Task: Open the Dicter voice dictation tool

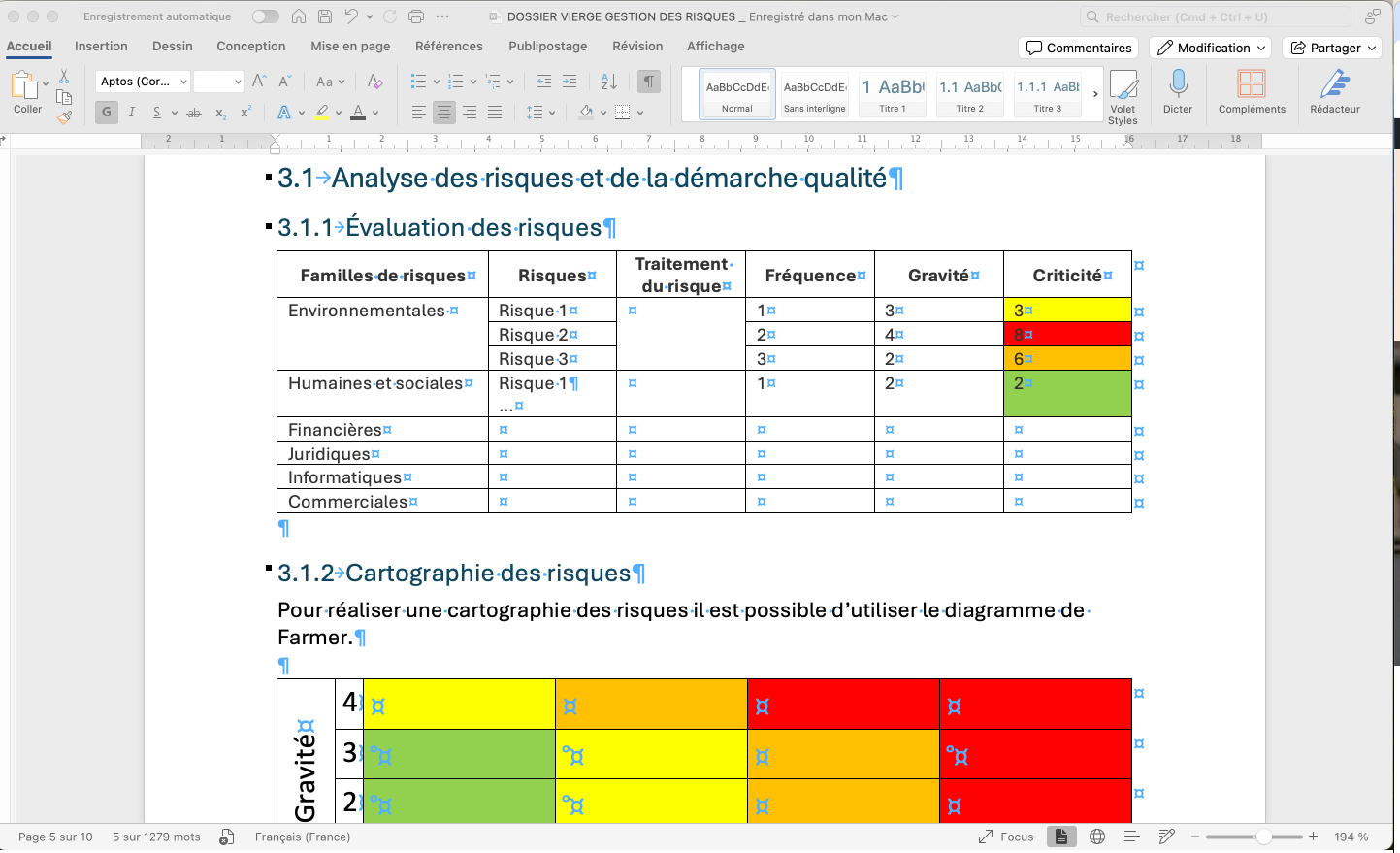Action: 1177,92
